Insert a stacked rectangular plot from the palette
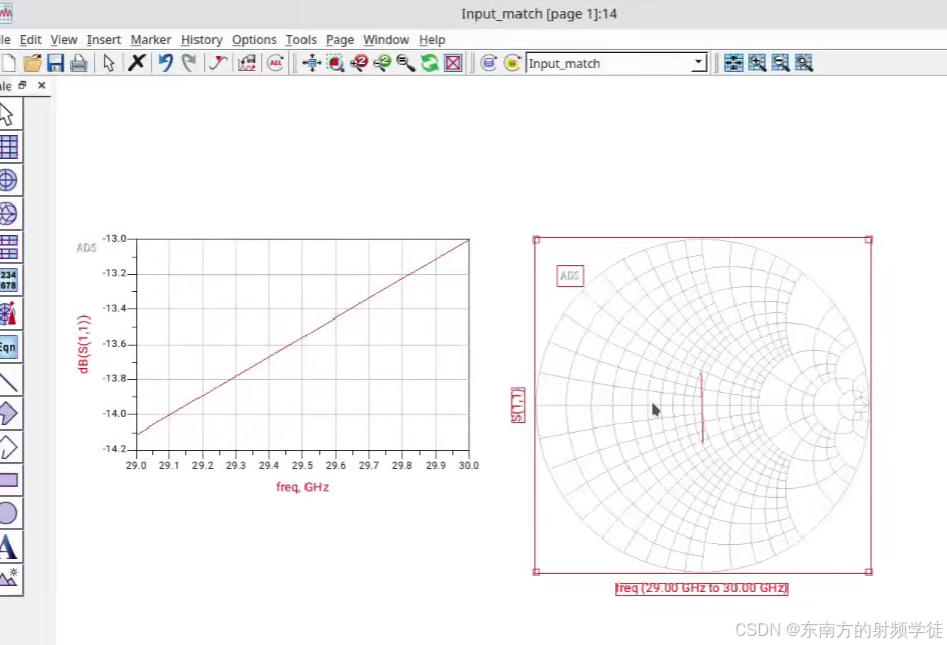This screenshot has width=947, height=645. (9, 246)
